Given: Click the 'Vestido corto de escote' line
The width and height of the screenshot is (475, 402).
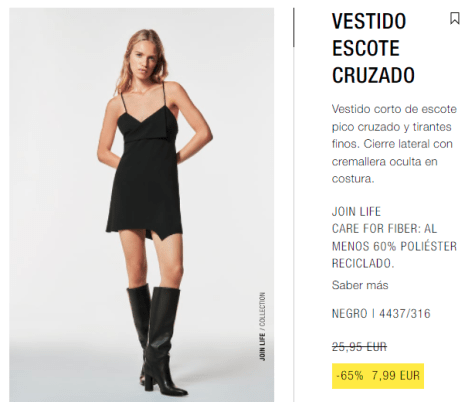Looking at the screenshot, I should click(394, 109).
